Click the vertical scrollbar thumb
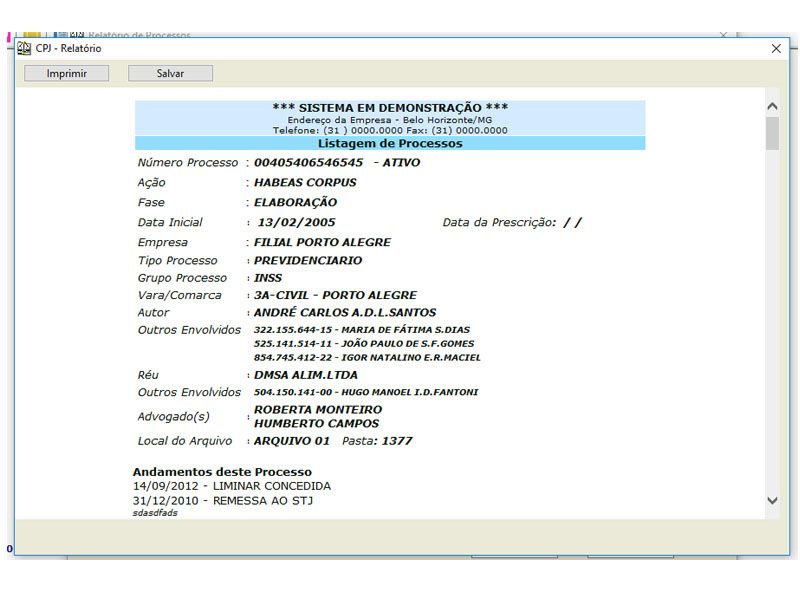 coord(771,133)
